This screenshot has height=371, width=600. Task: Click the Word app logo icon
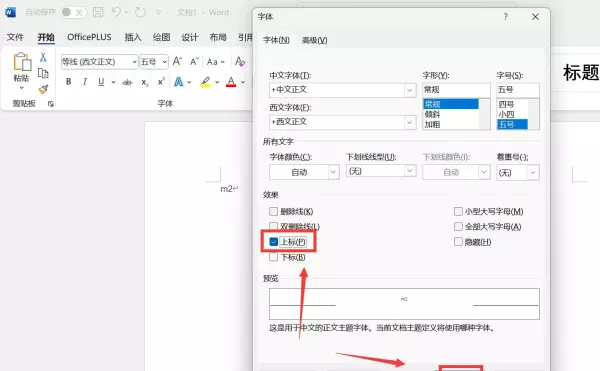[10, 12]
